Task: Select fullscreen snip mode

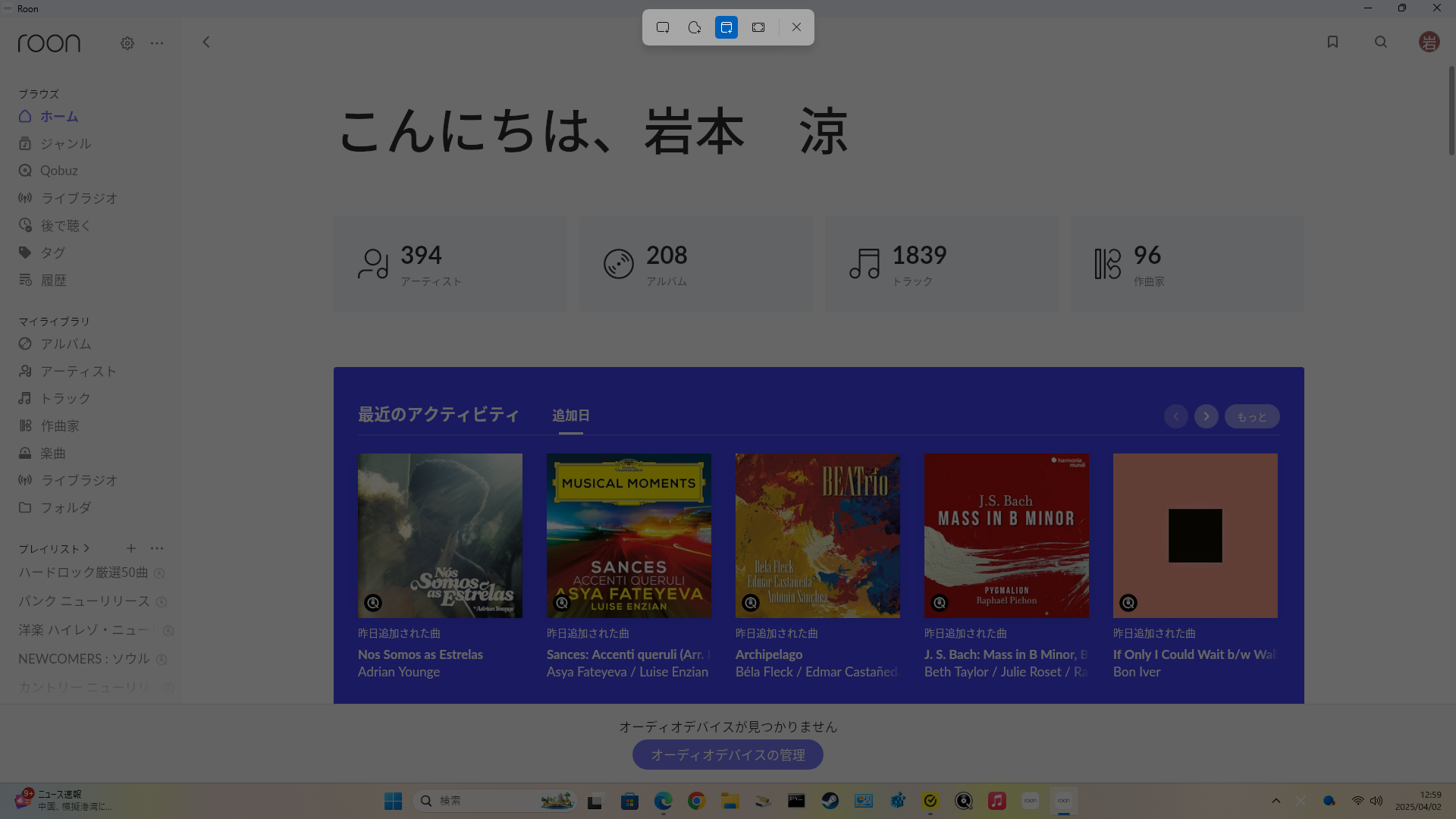Action: [x=758, y=27]
